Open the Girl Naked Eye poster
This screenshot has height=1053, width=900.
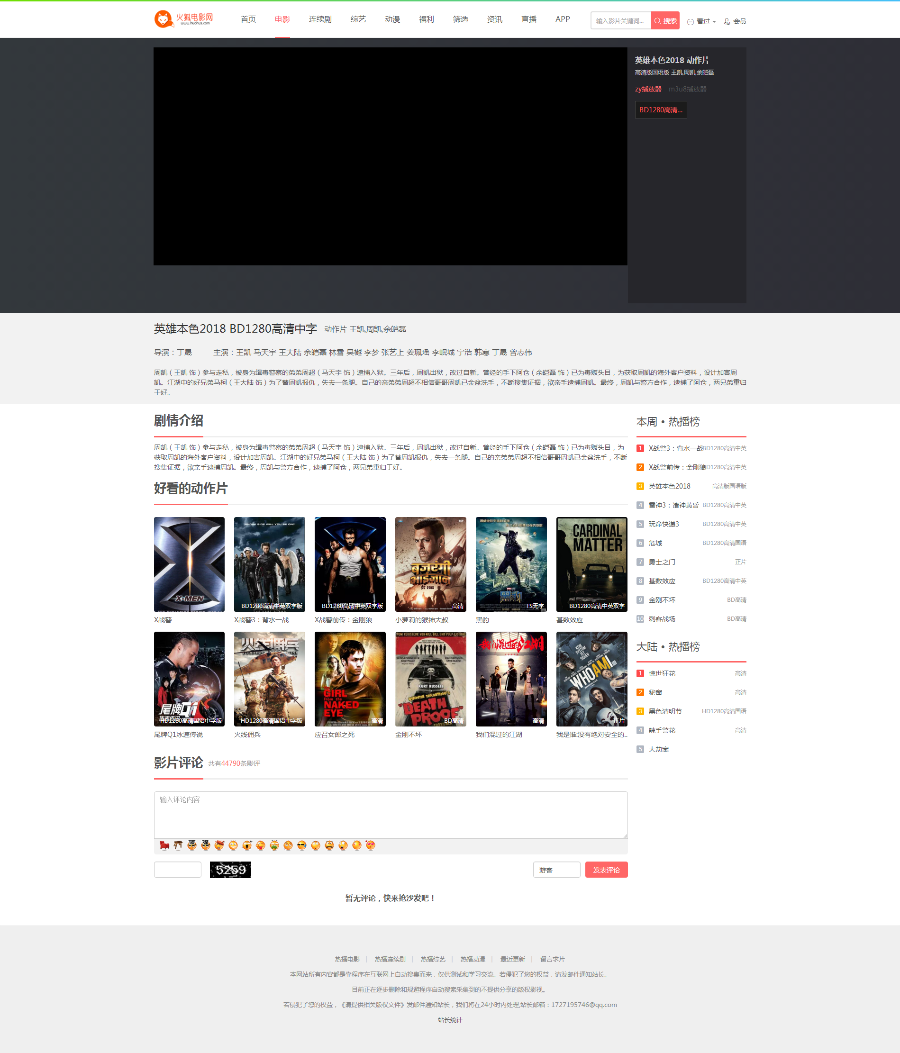(x=350, y=679)
